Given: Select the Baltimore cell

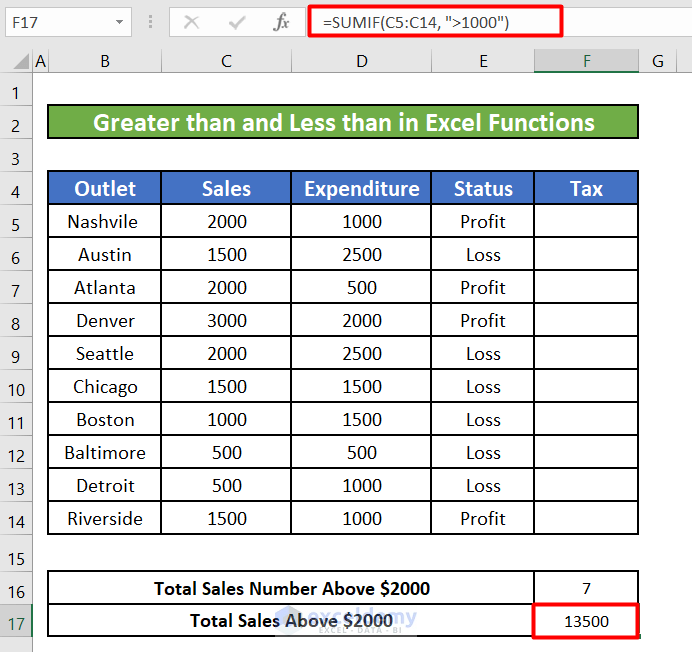Looking at the screenshot, I should pos(105,452).
